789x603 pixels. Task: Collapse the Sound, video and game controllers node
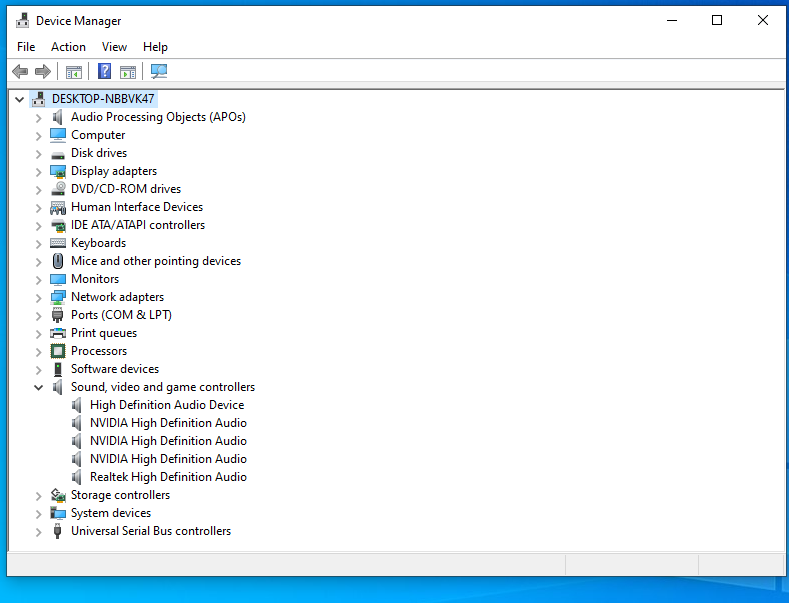tap(38, 387)
